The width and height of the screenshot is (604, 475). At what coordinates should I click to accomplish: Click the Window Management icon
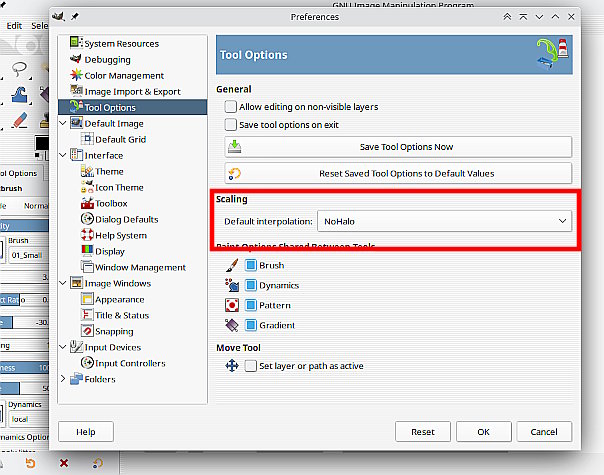coord(87,267)
